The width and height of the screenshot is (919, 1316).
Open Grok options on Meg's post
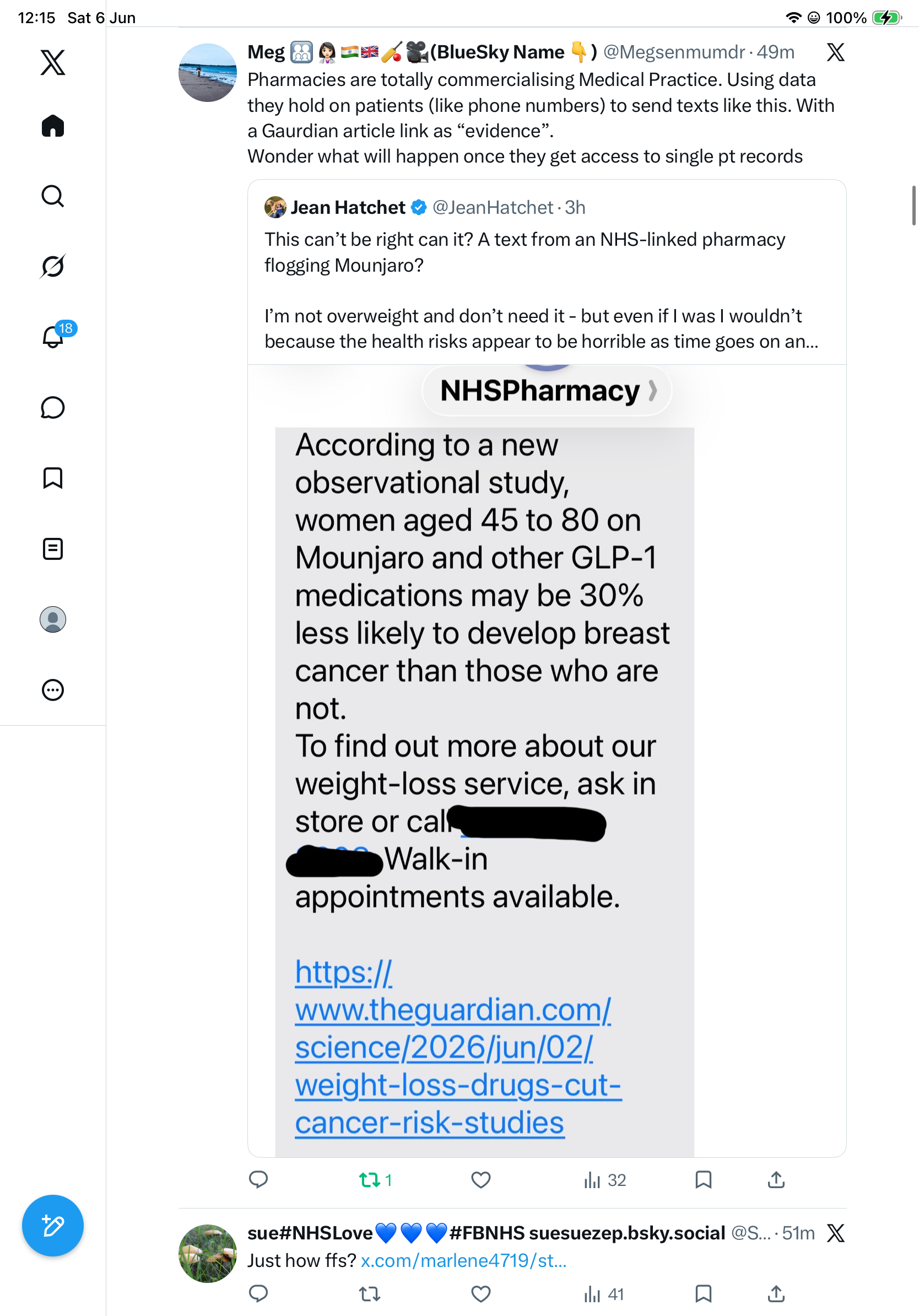click(x=835, y=52)
